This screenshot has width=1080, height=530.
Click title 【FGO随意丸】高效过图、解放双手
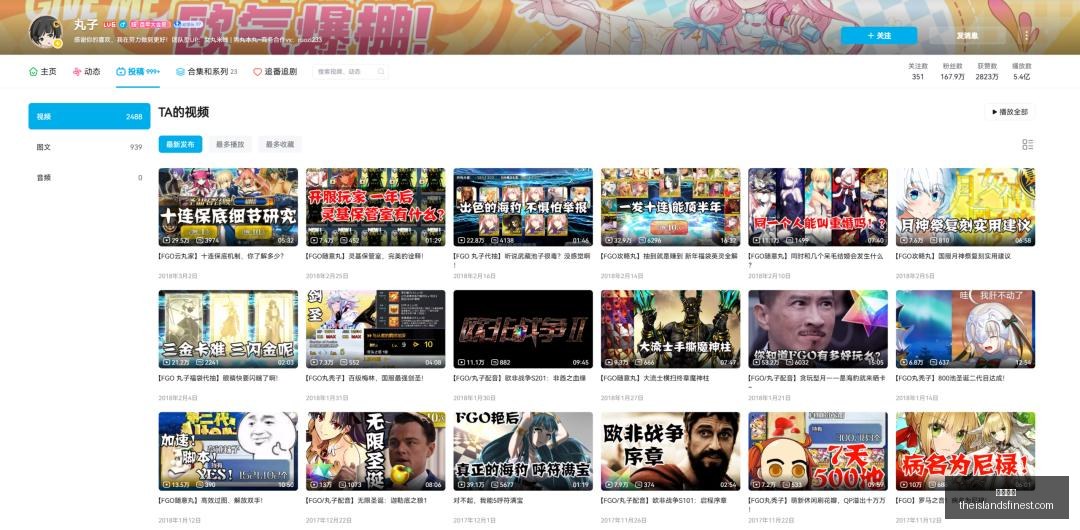(210, 500)
